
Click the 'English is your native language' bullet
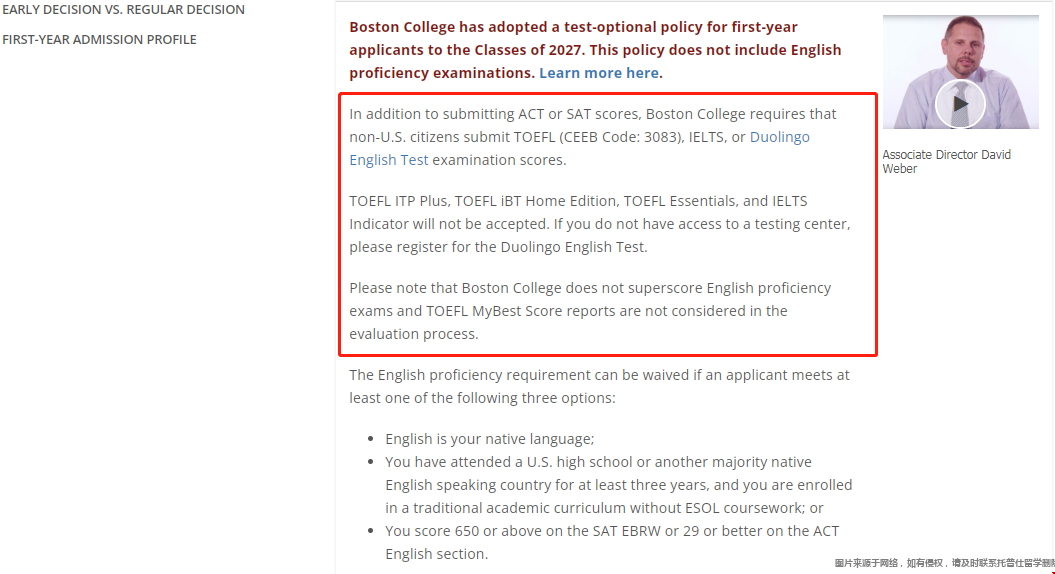point(489,439)
